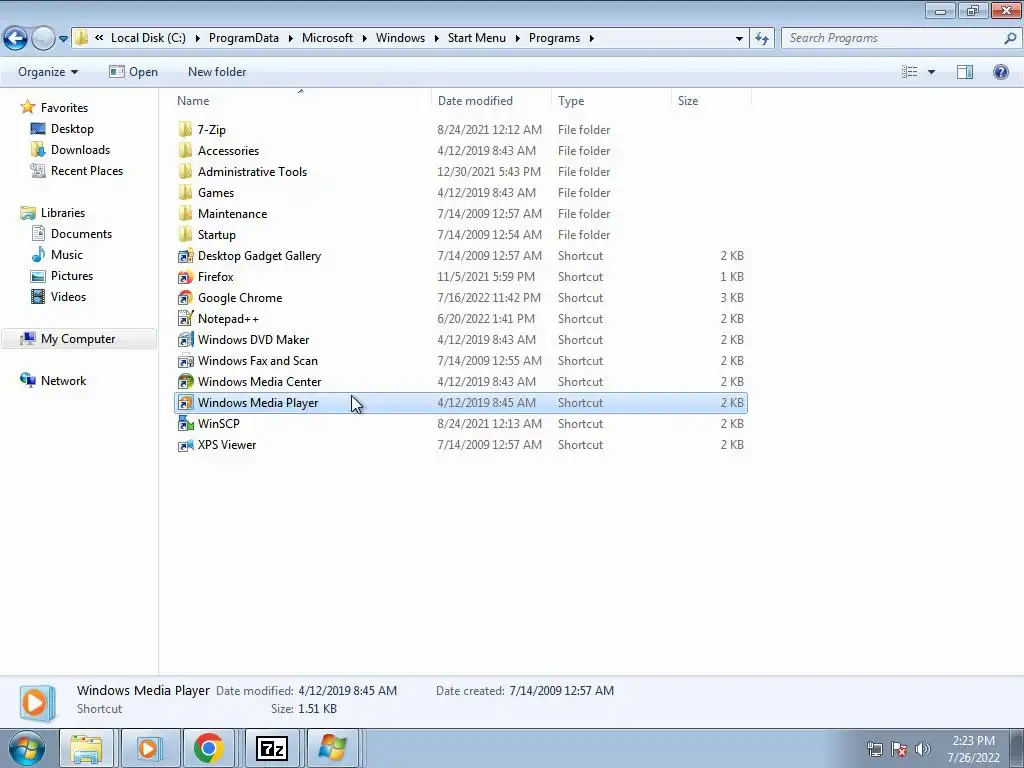The width and height of the screenshot is (1024, 768).
Task: Select the Windows Media Center shortcut icon
Action: tap(185, 381)
